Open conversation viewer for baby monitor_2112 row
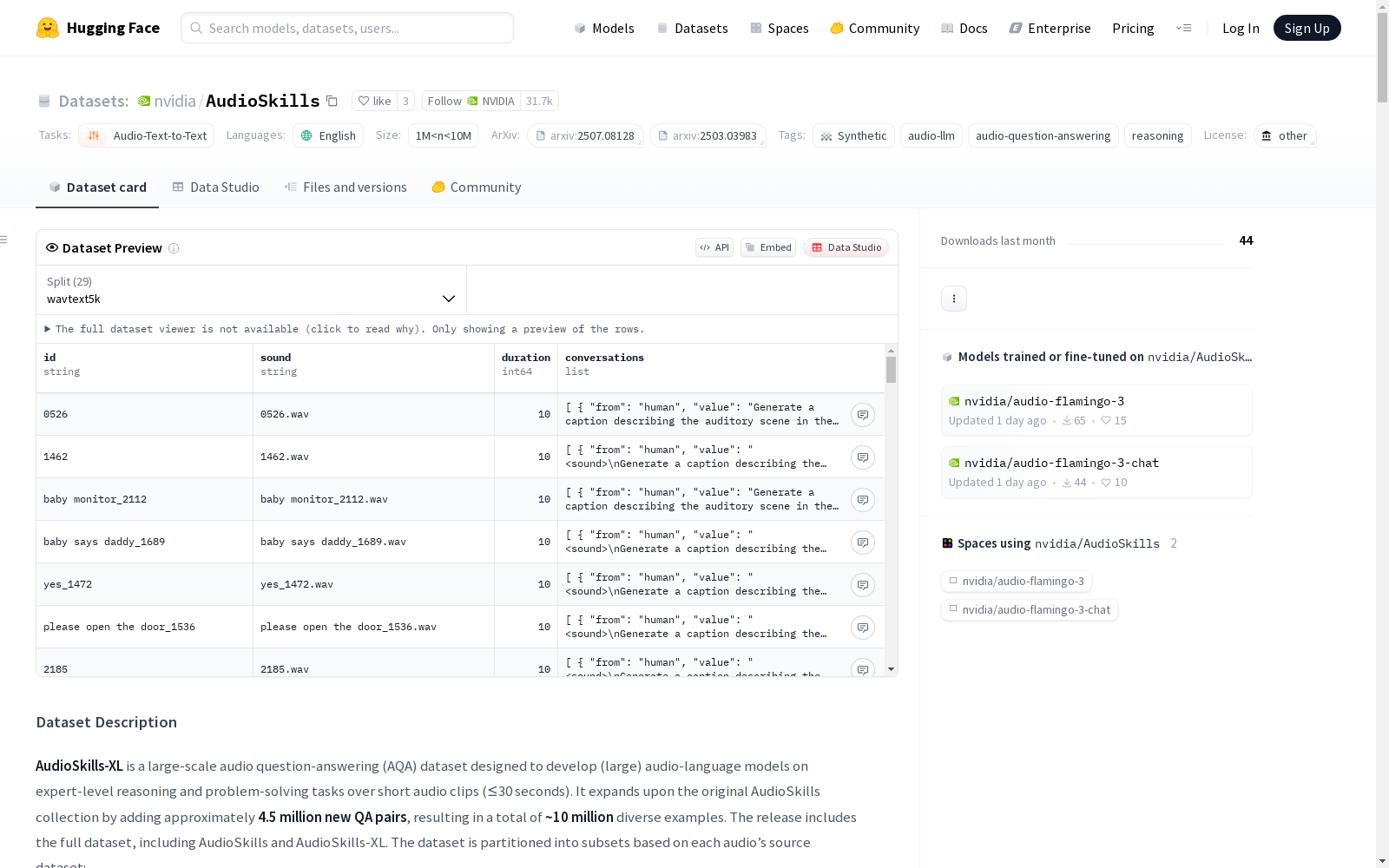 (862, 500)
